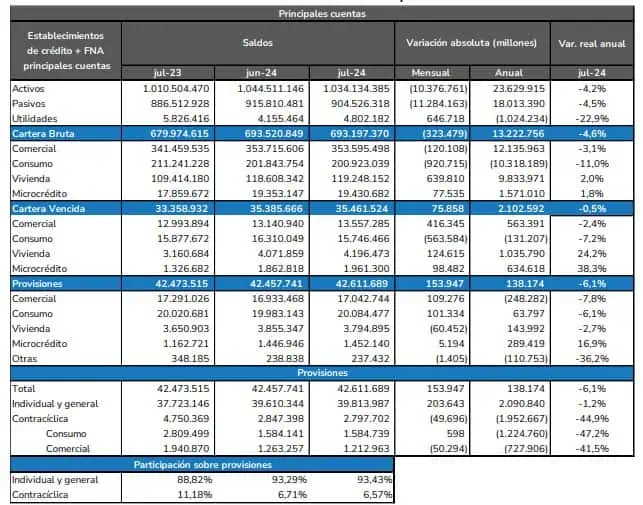Select Activos value "1.010.504.470"
Viewport: 643px width, 505px height.
(176, 89)
